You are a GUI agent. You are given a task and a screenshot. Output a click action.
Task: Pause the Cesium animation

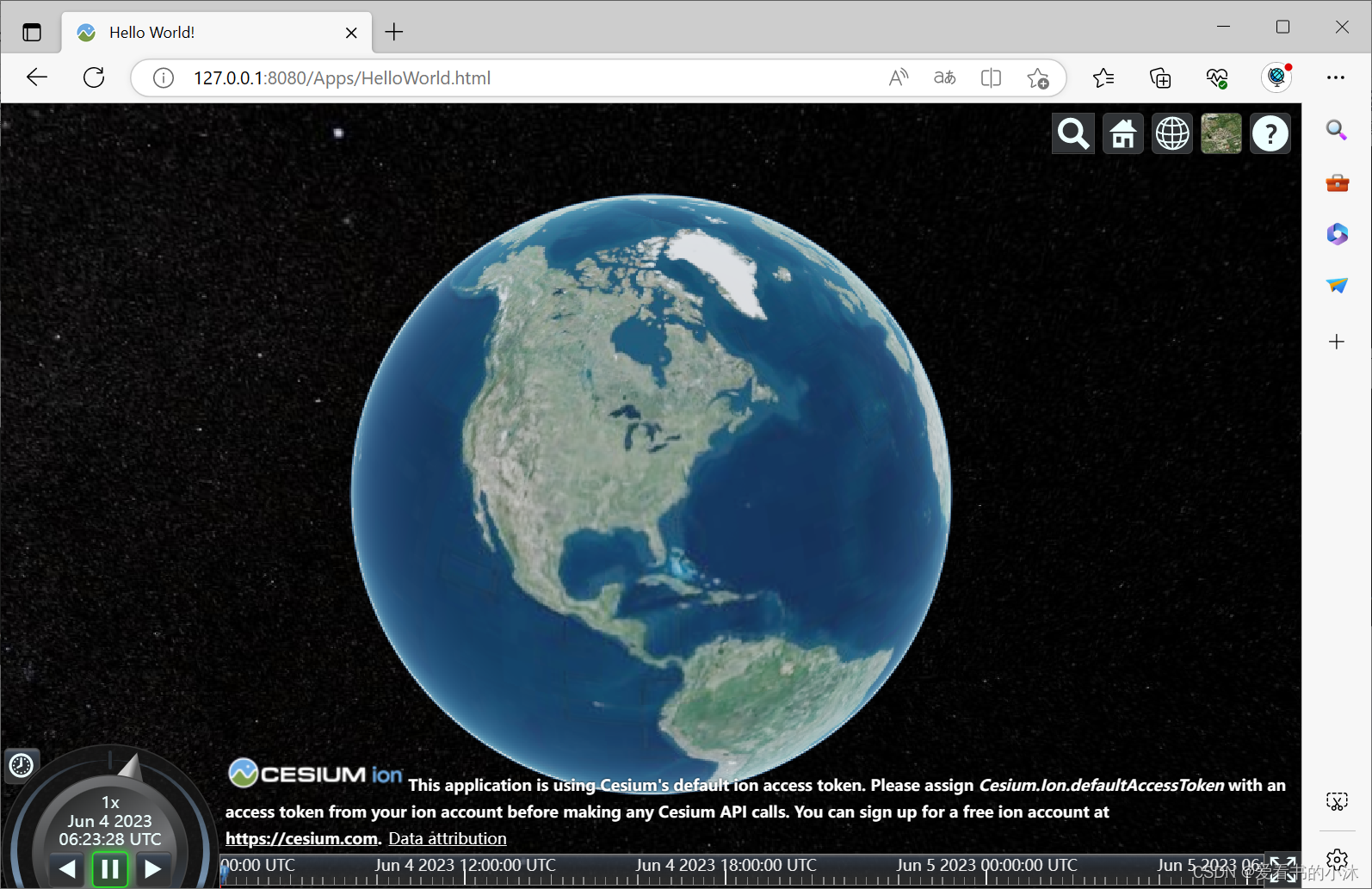110,869
